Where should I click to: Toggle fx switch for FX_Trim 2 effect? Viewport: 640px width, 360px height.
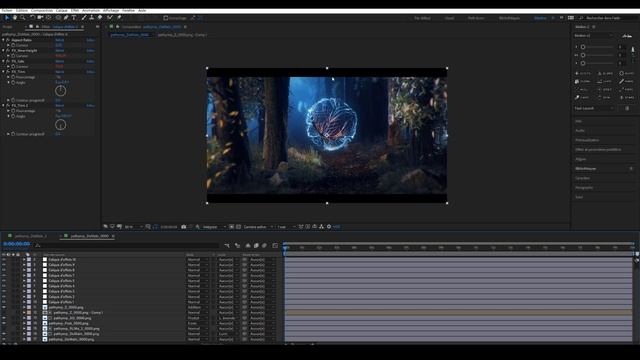point(8,105)
